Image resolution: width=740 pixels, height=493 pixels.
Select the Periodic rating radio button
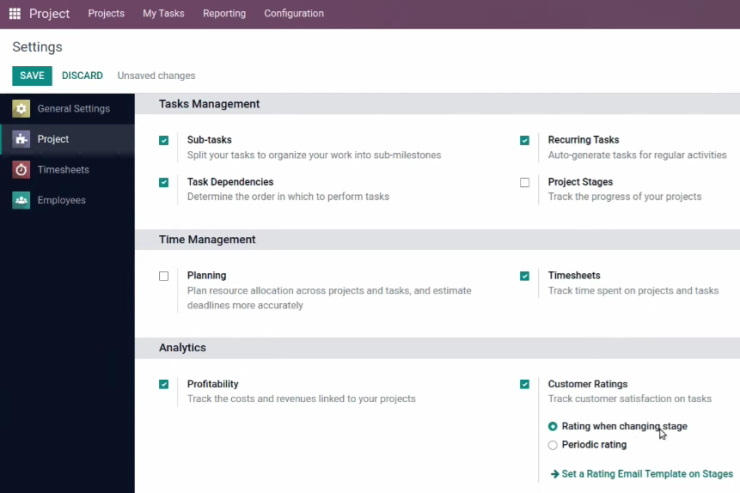(x=553, y=445)
